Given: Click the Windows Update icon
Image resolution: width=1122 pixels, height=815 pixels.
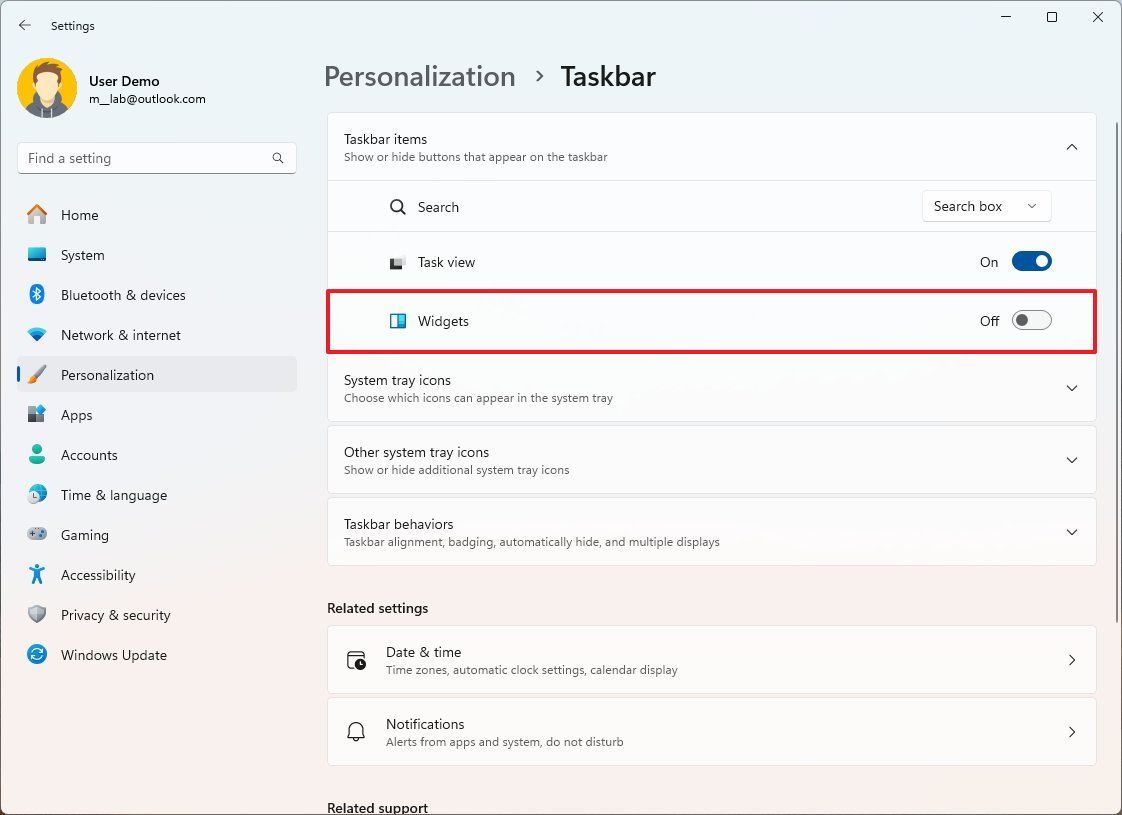Looking at the screenshot, I should [37, 655].
